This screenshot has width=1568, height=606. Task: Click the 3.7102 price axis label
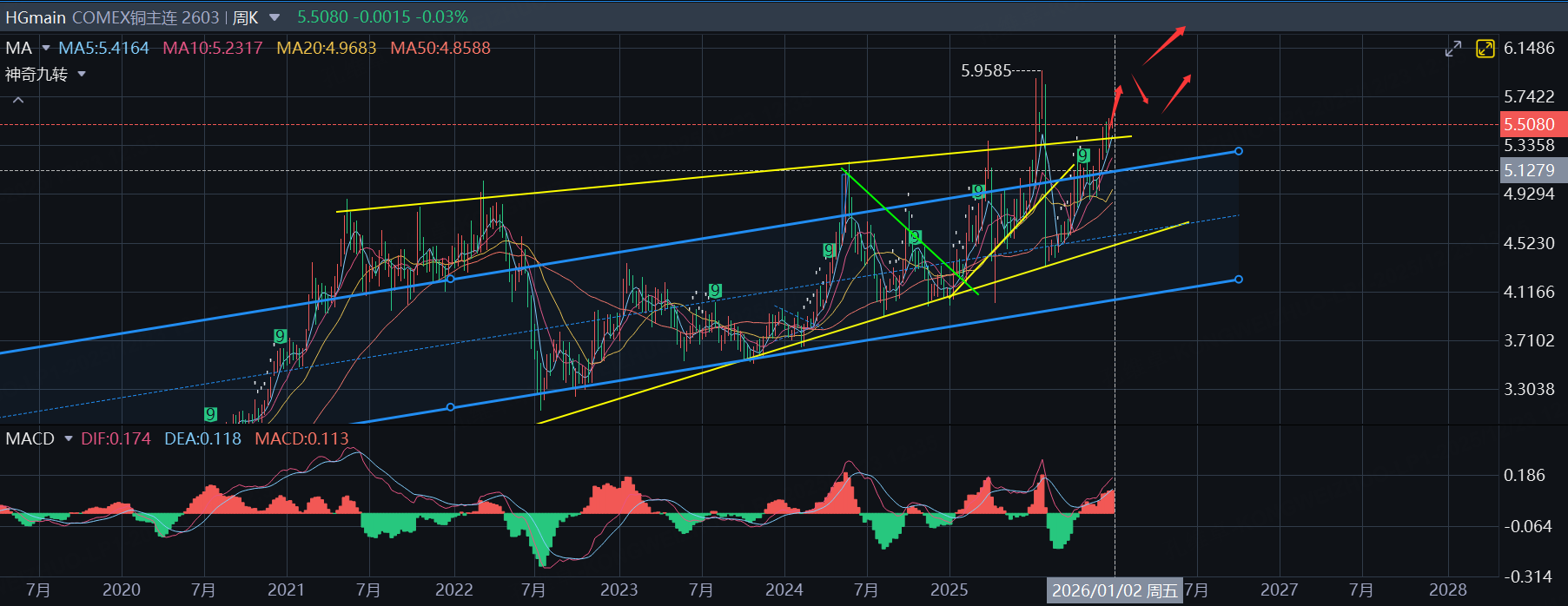[x=1529, y=340]
